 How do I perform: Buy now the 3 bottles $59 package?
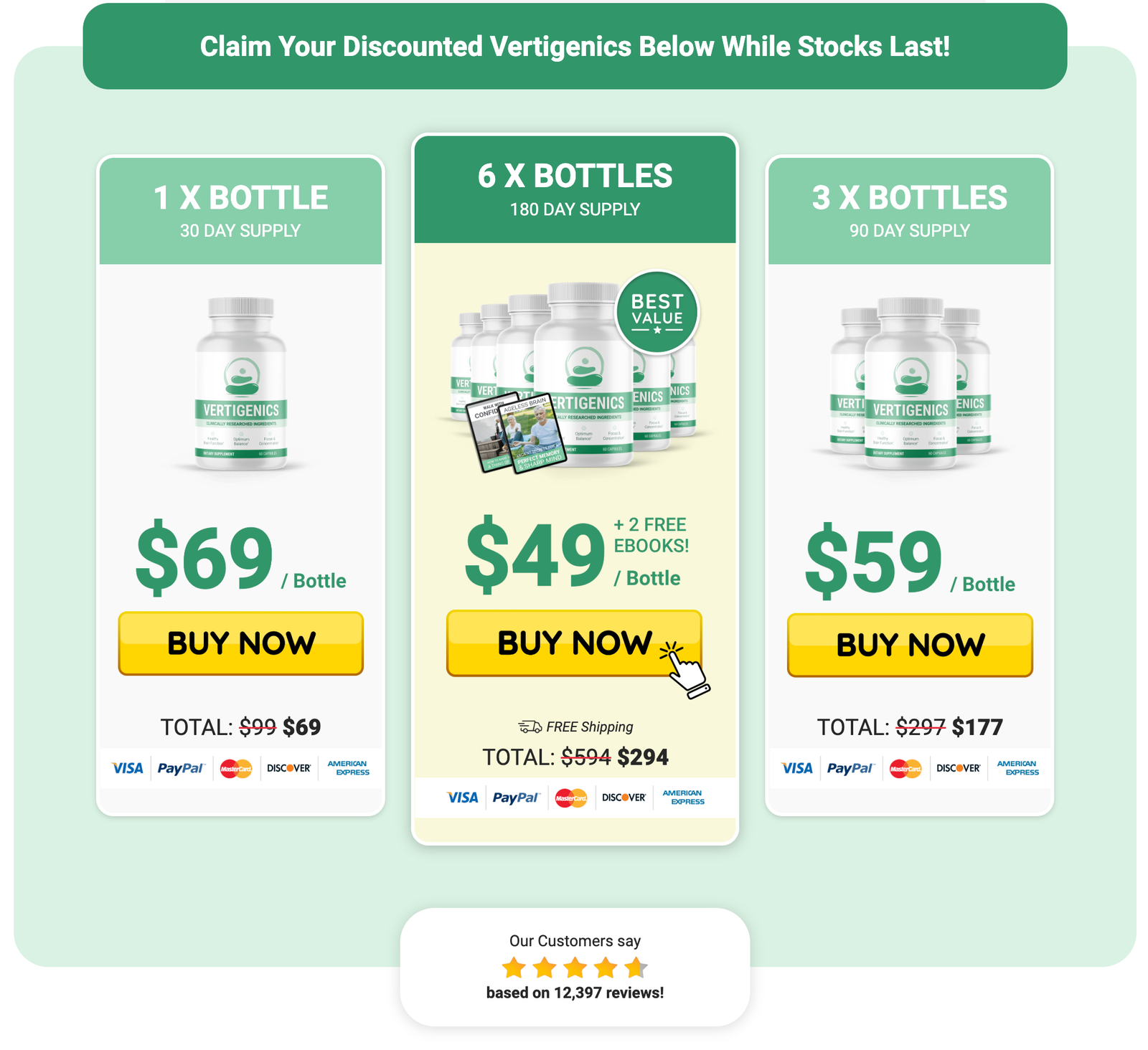coord(910,645)
